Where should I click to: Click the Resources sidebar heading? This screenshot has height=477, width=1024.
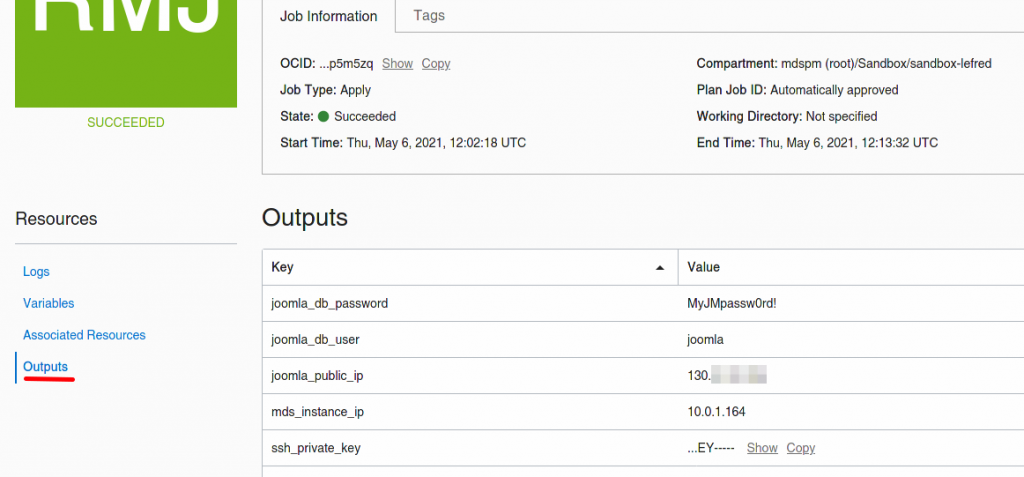[56, 219]
